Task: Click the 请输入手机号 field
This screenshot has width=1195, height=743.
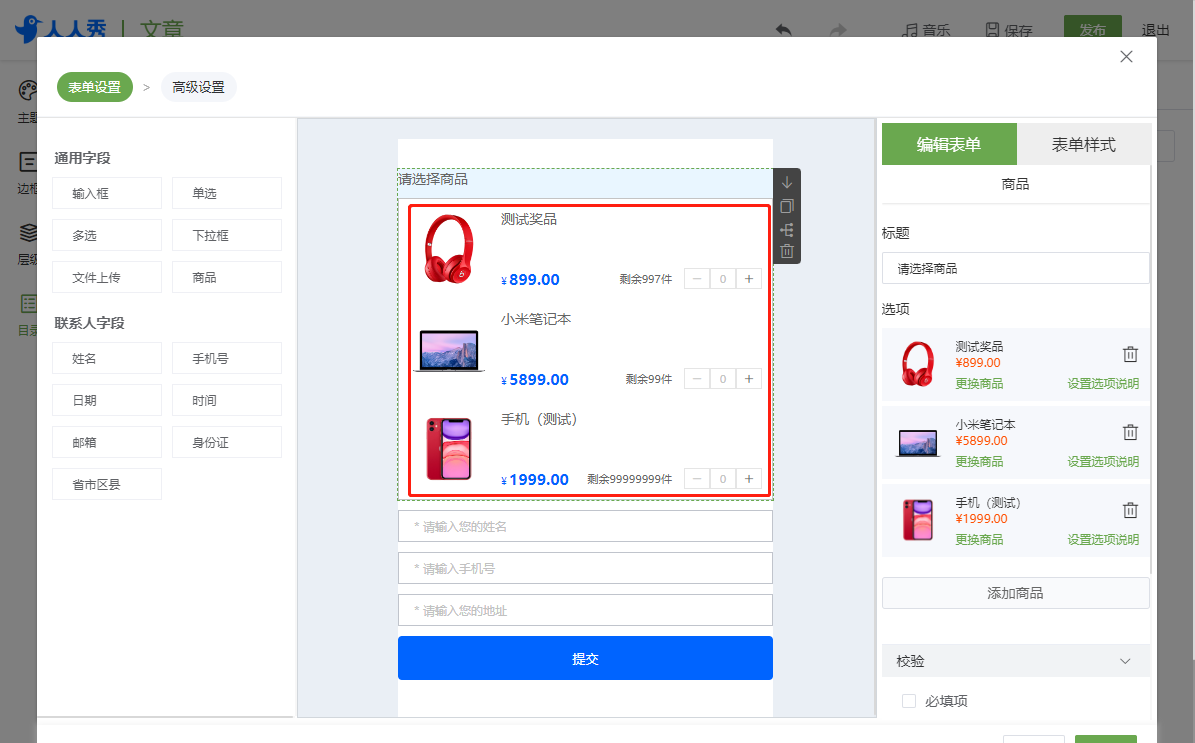Action: (x=585, y=568)
